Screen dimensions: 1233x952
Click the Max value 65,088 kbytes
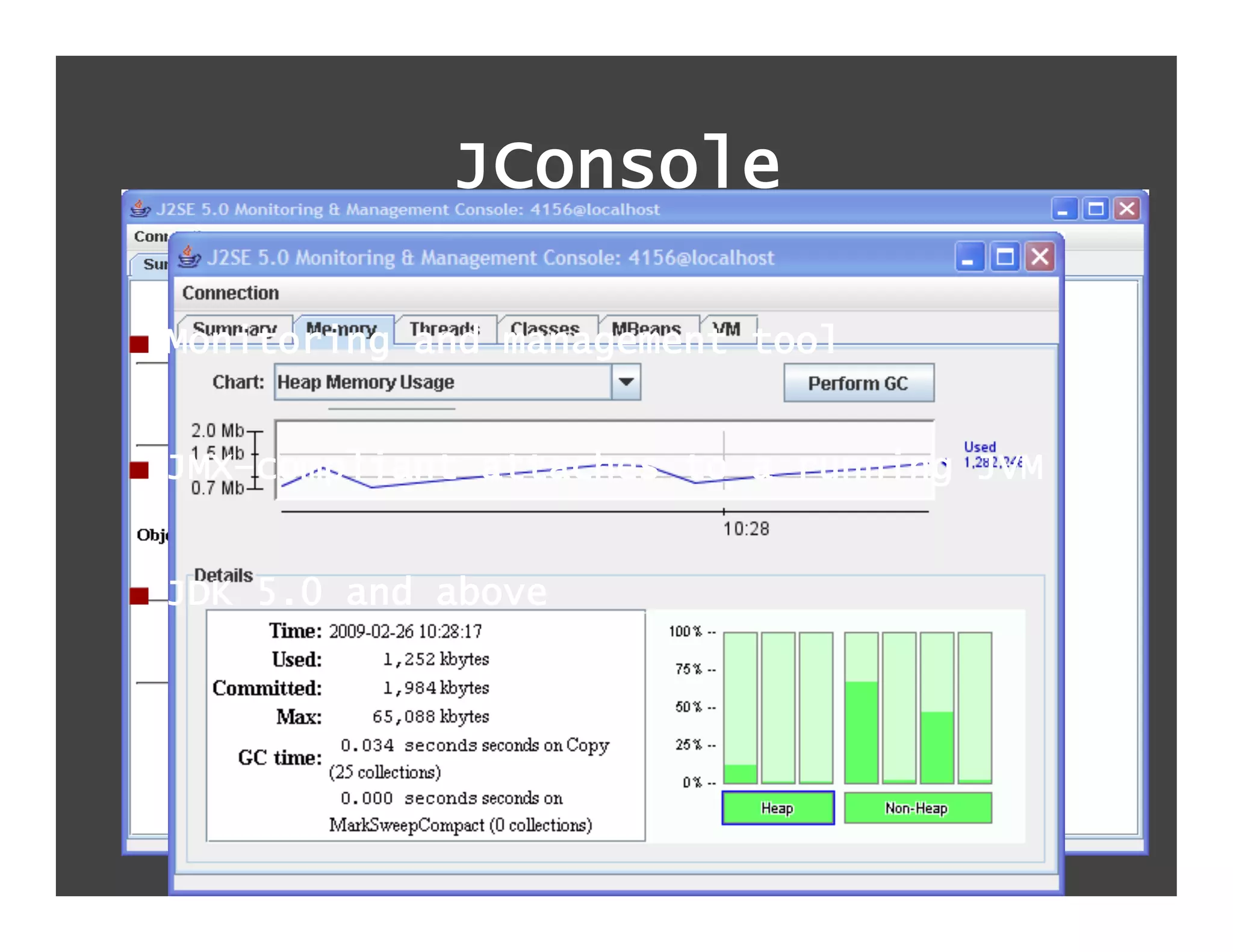coord(430,717)
